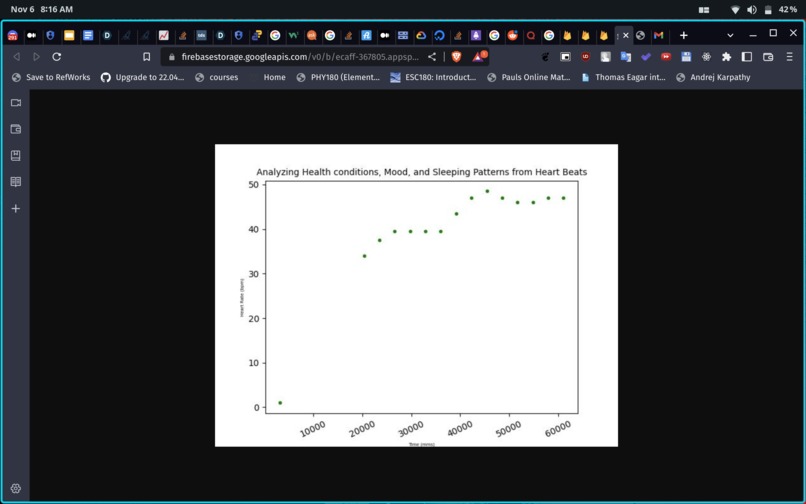This screenshot has height=504, width=806.
Task: Switch to the Gmail tab
Action: point(658,35)
